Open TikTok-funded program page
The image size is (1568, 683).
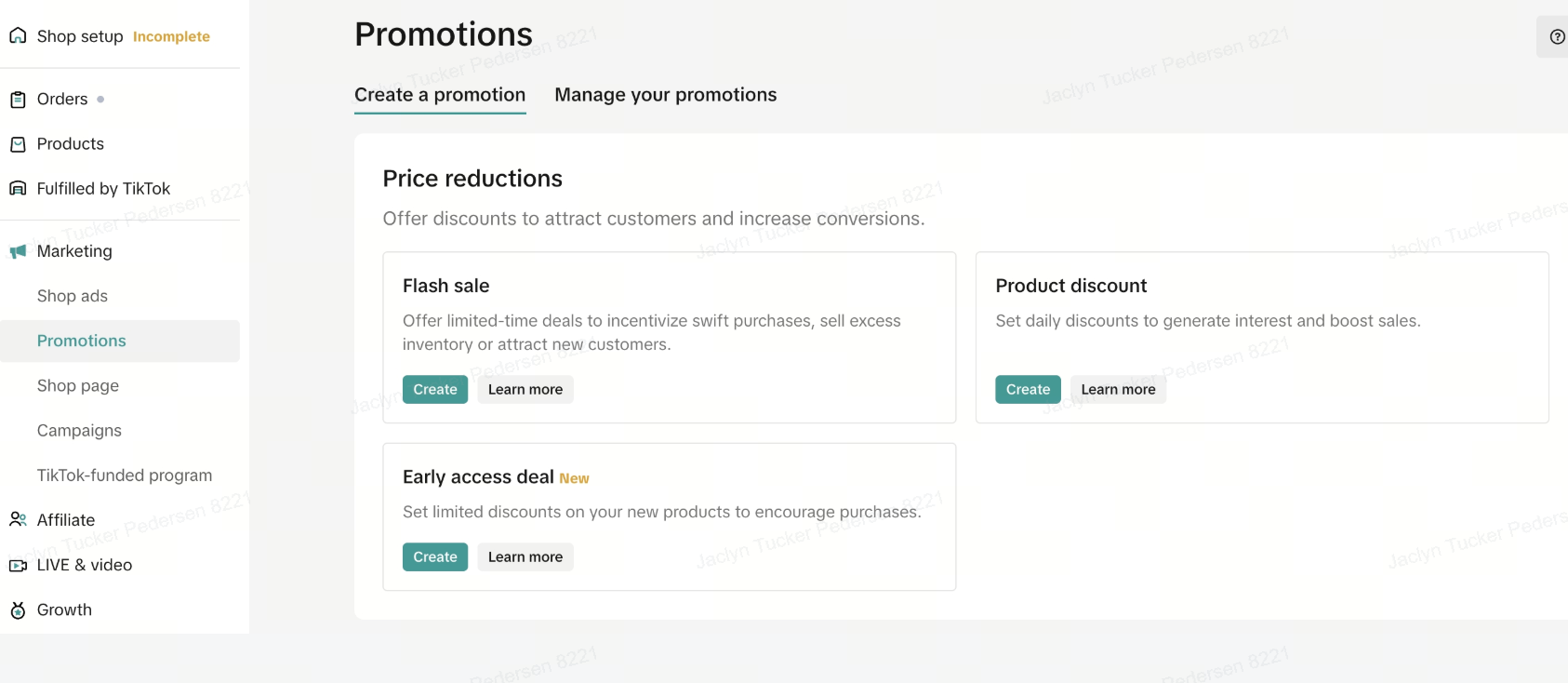[x=125, y=475]
